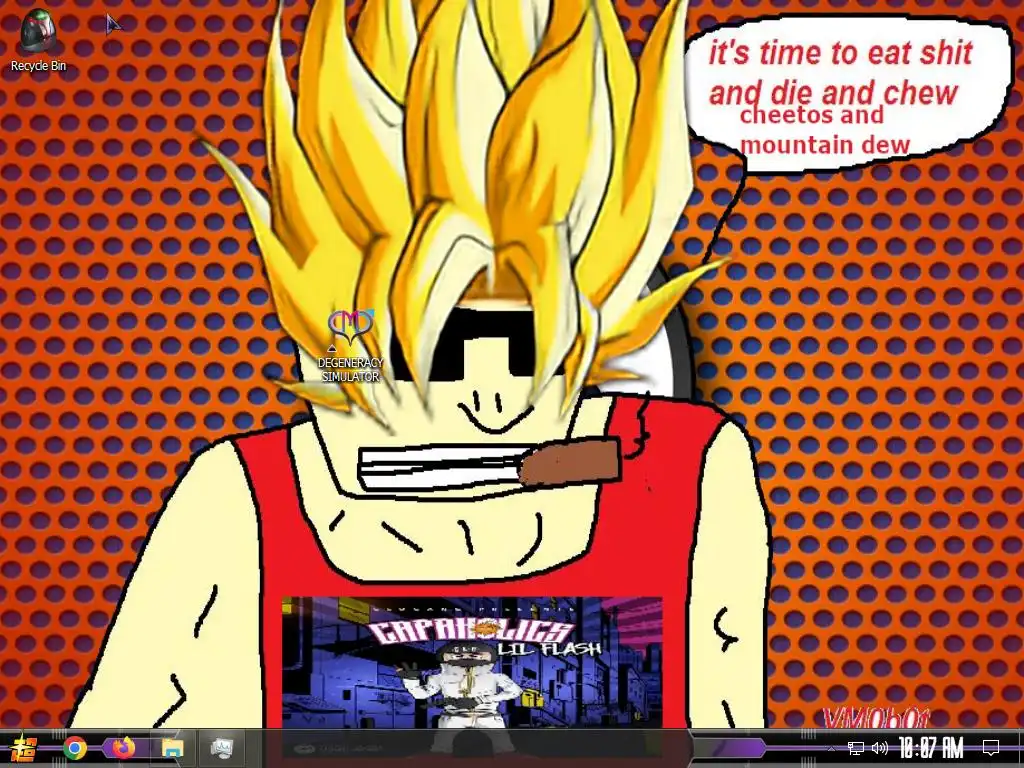Launch Google Chrome from the taskbar
Viewport: 1024px width, 768px height.
tap(74, 748)
